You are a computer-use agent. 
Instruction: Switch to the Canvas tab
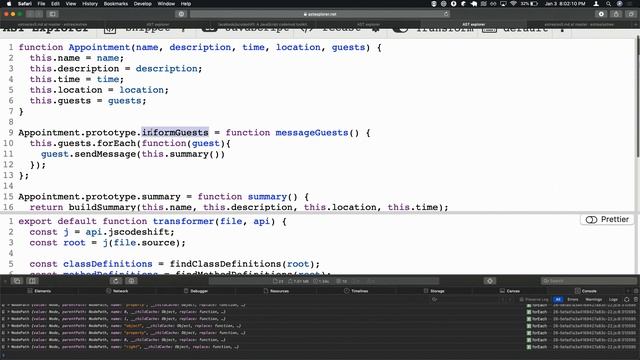point(510,291)
